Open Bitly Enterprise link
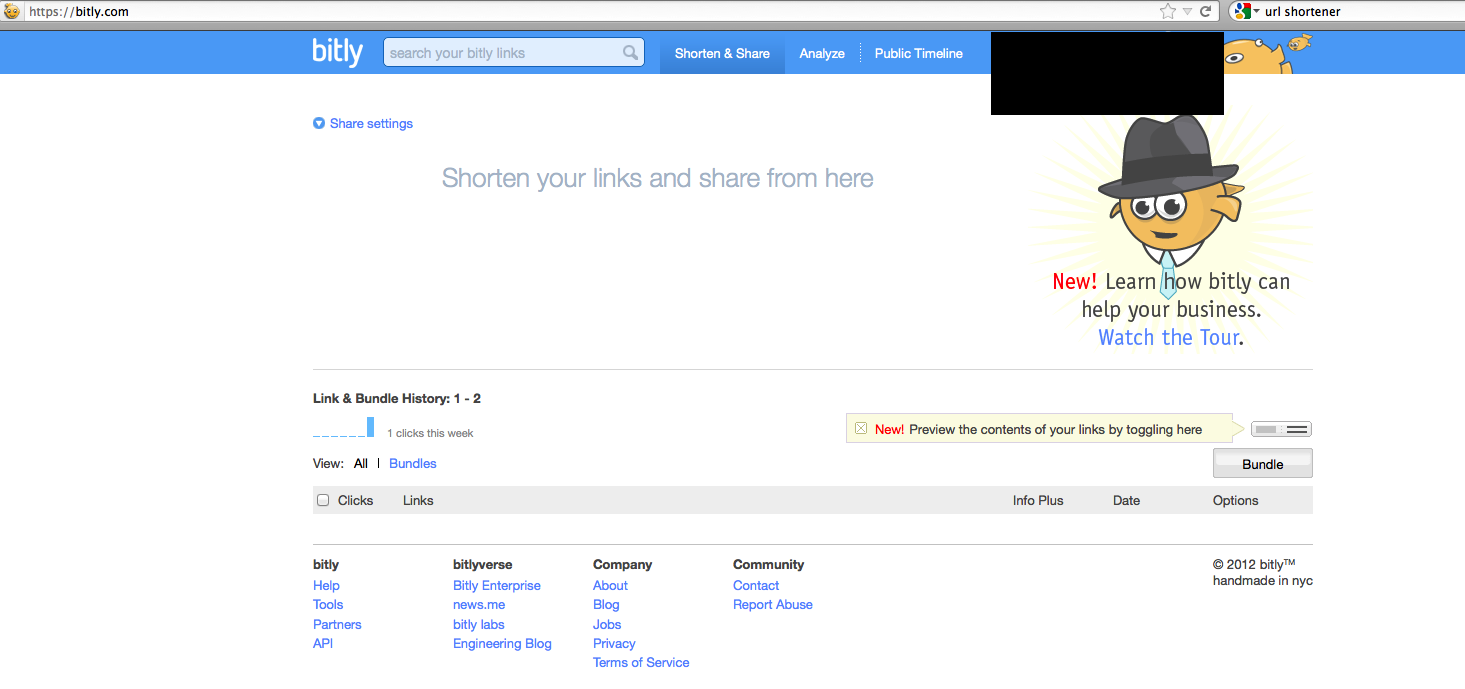This screenshot has height=689, width=1465. 497,586
